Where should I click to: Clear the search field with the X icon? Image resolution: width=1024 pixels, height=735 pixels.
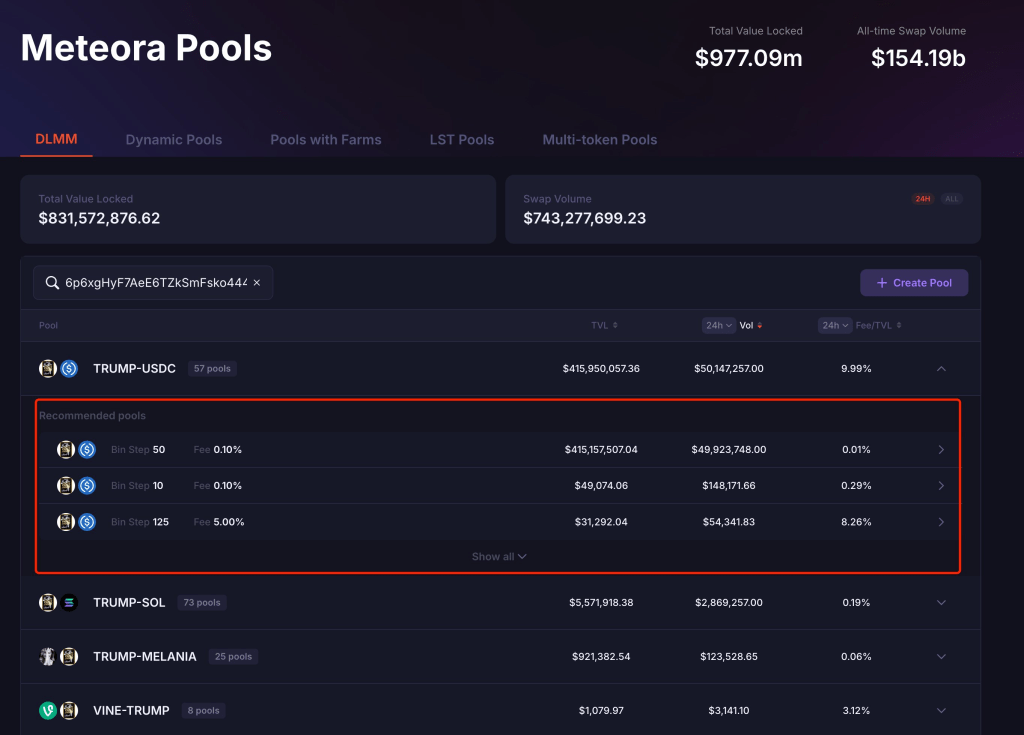click(256, 283)
